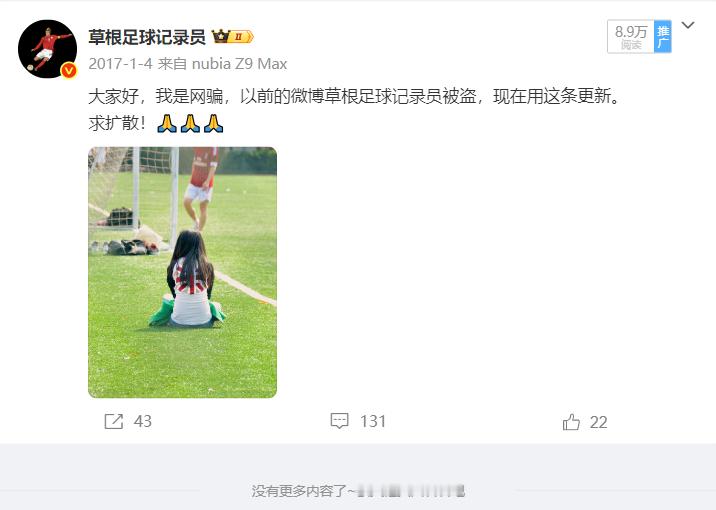The image size is (716, 510).
Task: Click the repost share icon
Action: click(114, 421)
